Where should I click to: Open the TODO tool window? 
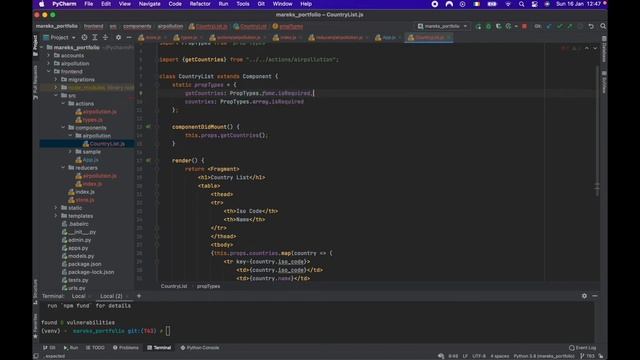(95, 348)
